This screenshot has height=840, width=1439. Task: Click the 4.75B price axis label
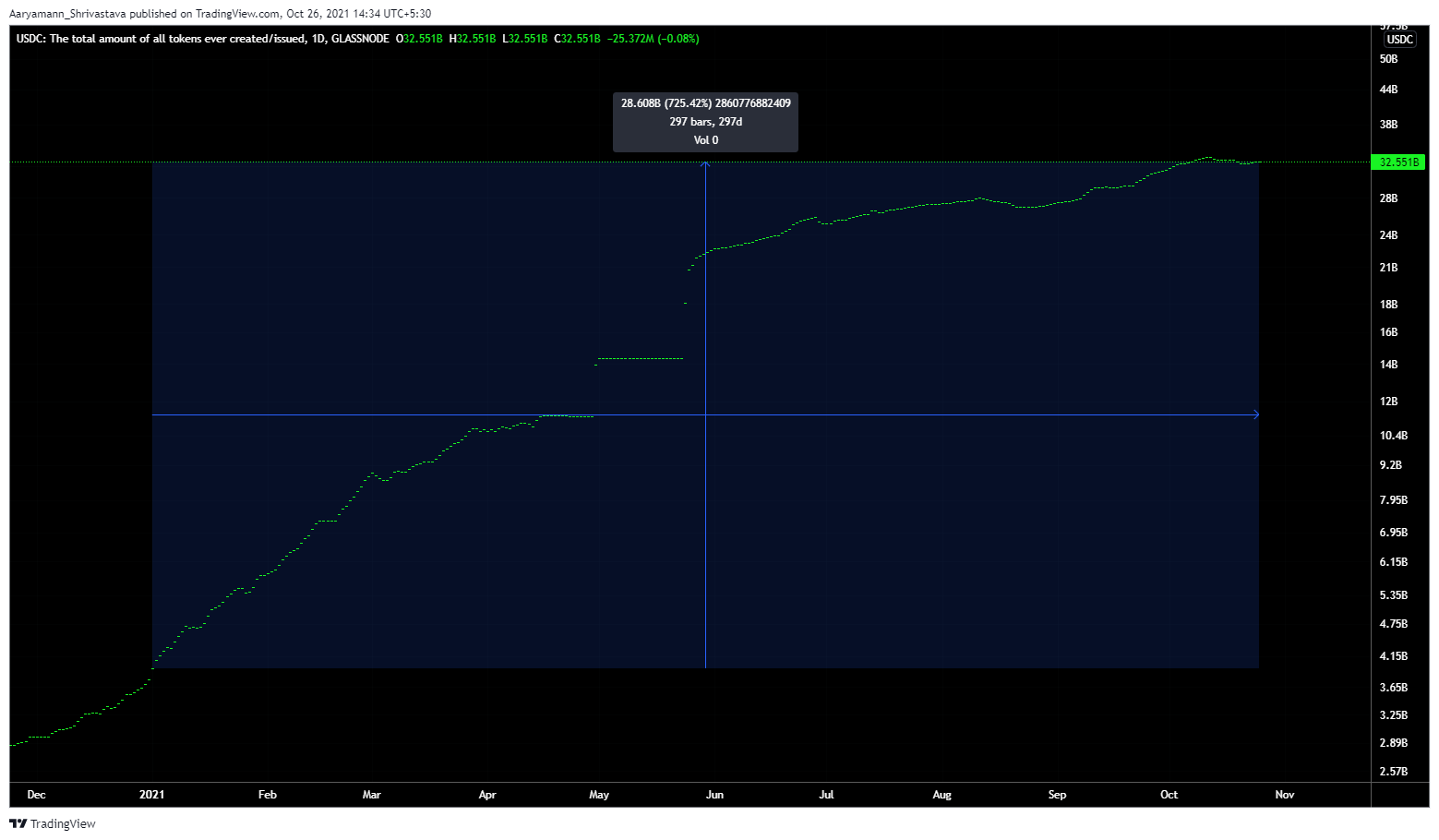[1394, 624]
